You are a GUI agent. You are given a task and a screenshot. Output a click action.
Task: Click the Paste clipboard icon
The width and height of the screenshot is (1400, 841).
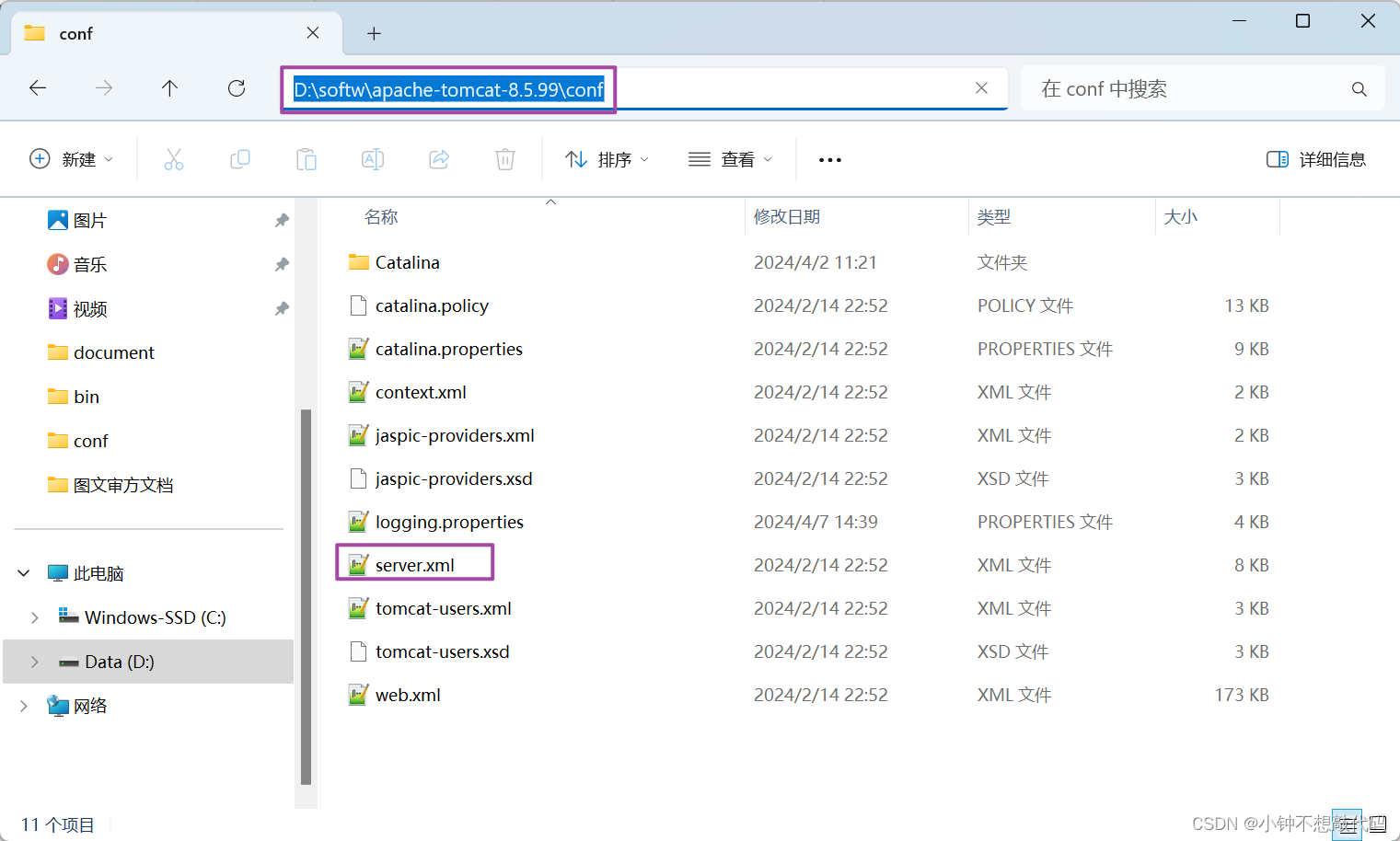[307, 159]
